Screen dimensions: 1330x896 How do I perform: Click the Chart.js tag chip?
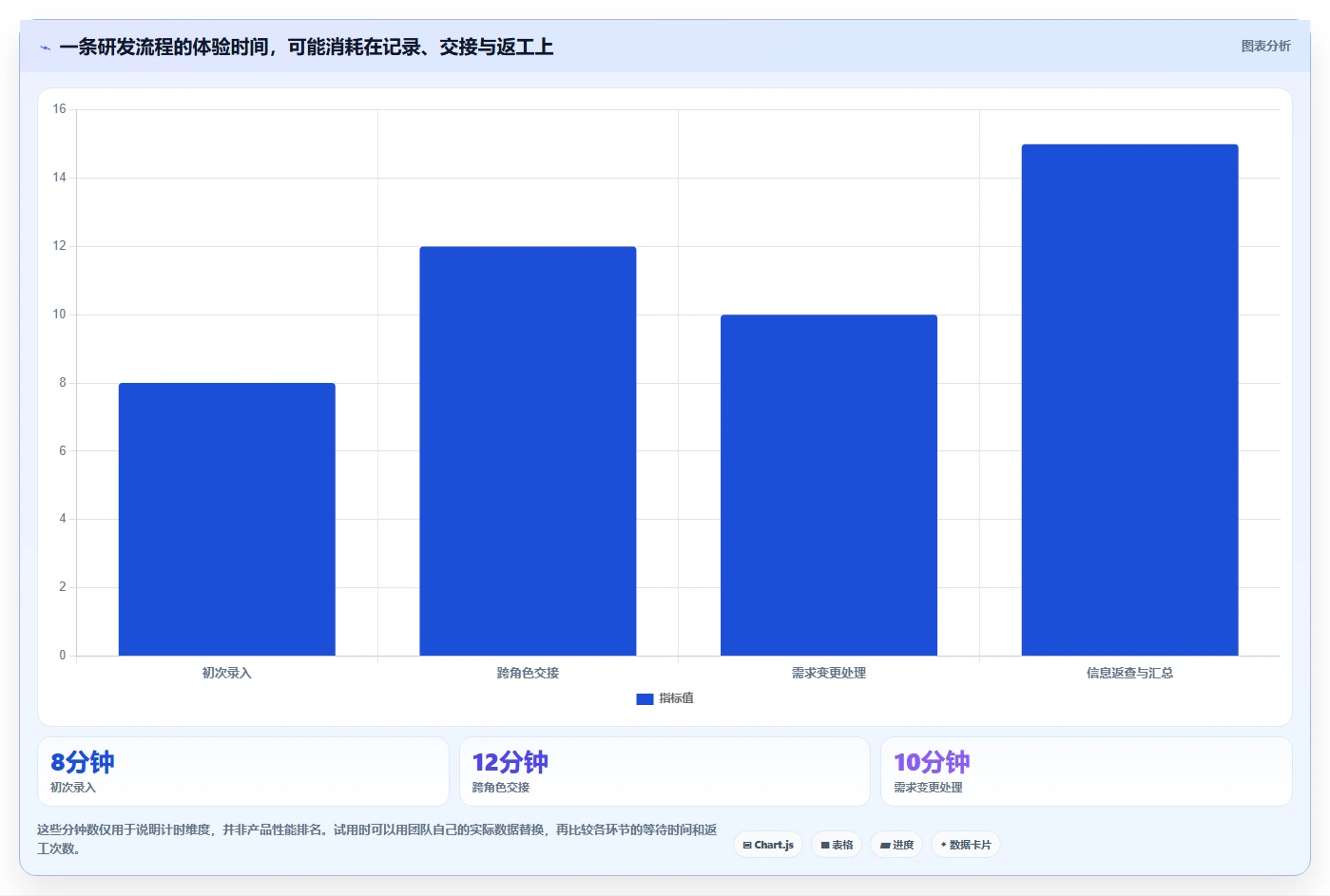pyautogui.click(x=768, y=845)
